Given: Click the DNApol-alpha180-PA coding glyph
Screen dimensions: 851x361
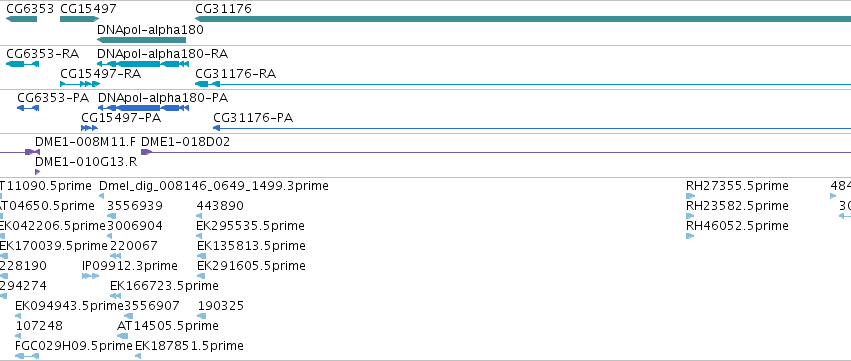Looking at the screenshot, I should click(x=144, y=108).
